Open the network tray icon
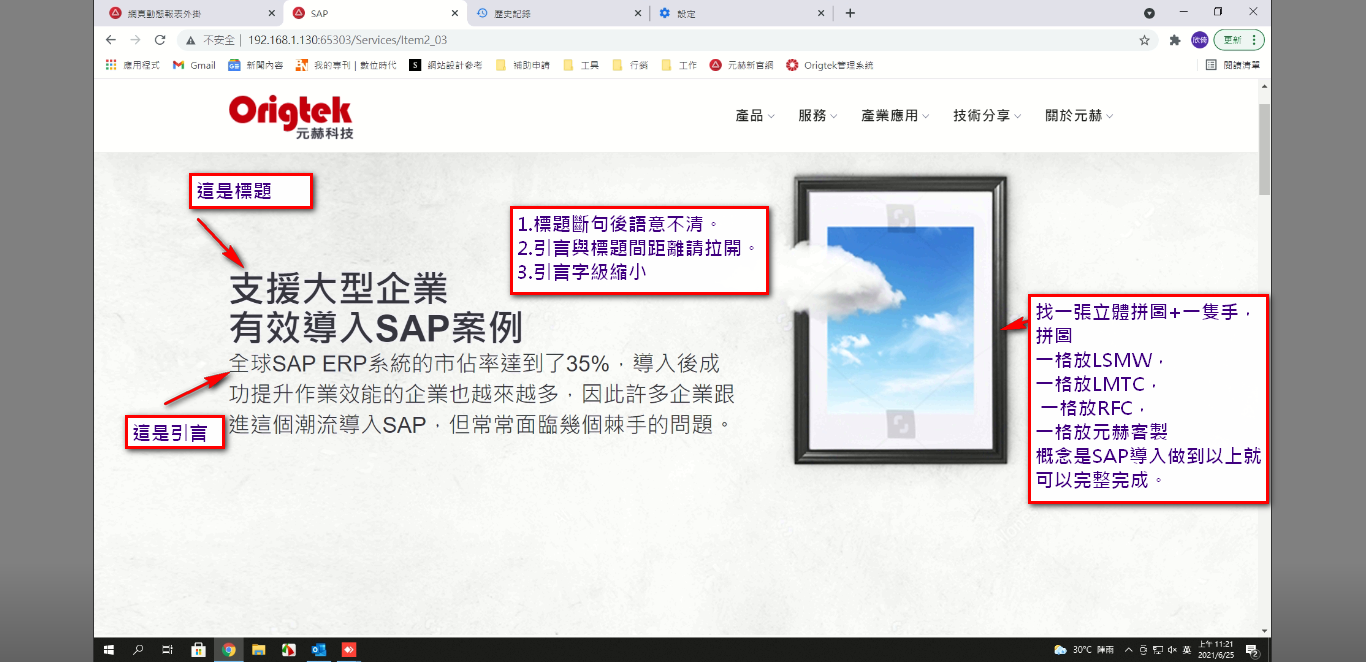 tap(1158, 650)
